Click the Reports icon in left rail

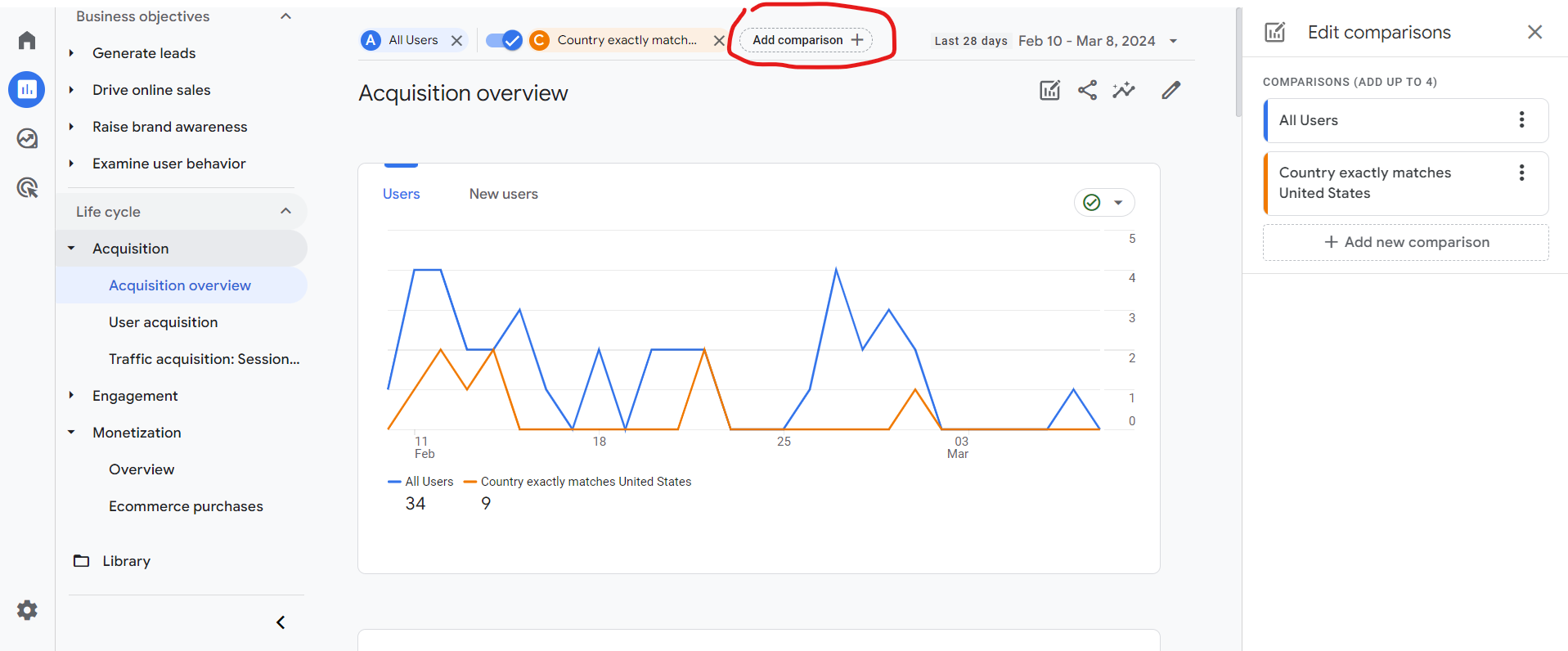click(x=27, y=89)
